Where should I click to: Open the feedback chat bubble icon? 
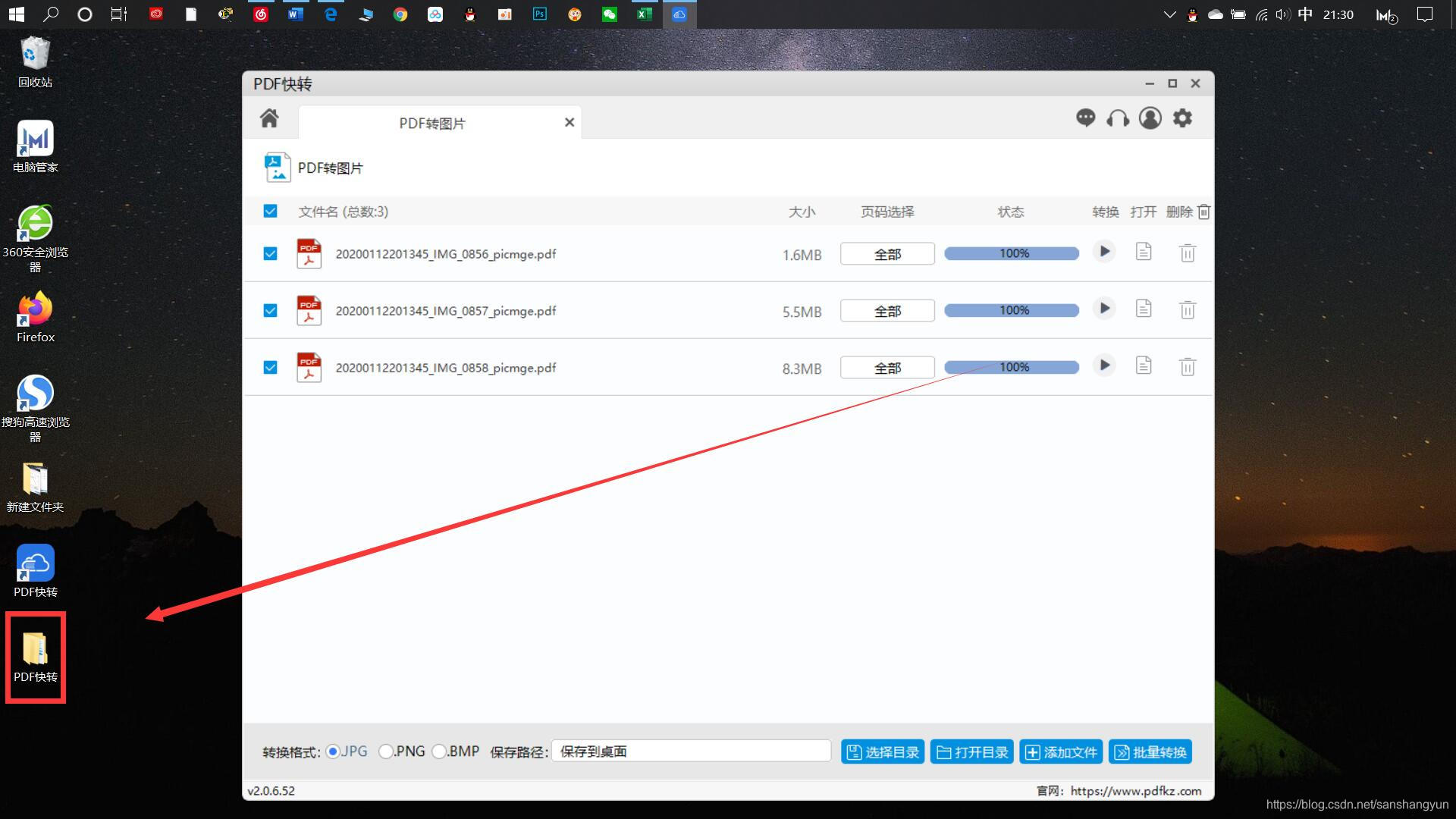coord(1085,118)
